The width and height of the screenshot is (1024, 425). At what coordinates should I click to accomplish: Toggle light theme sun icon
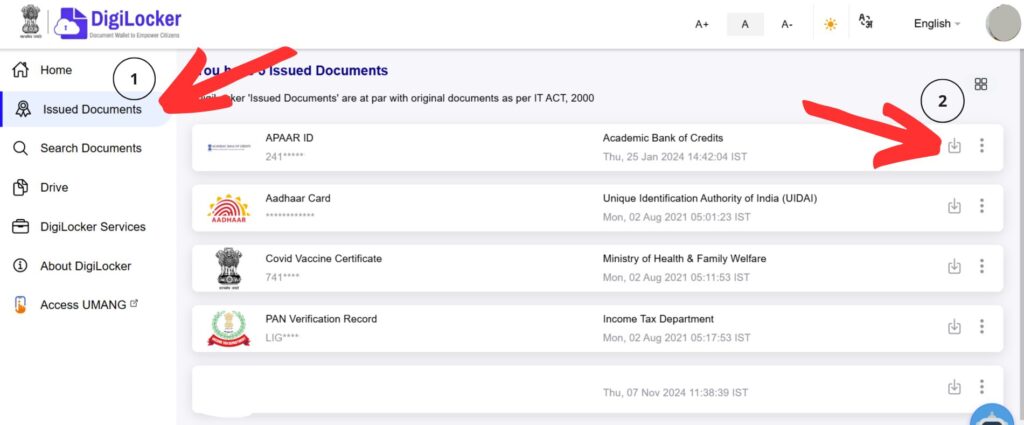(830, 24)
